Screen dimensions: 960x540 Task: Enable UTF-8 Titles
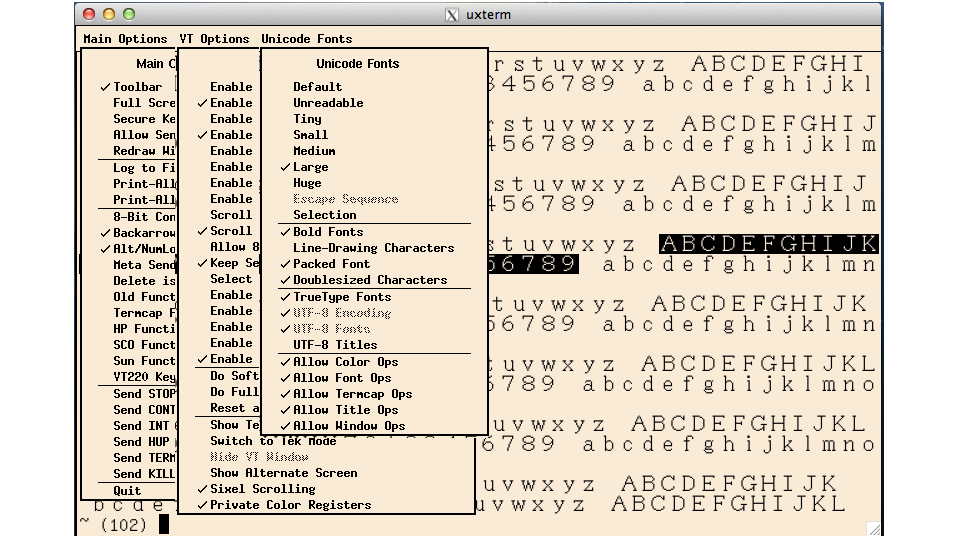pos(334,345)
